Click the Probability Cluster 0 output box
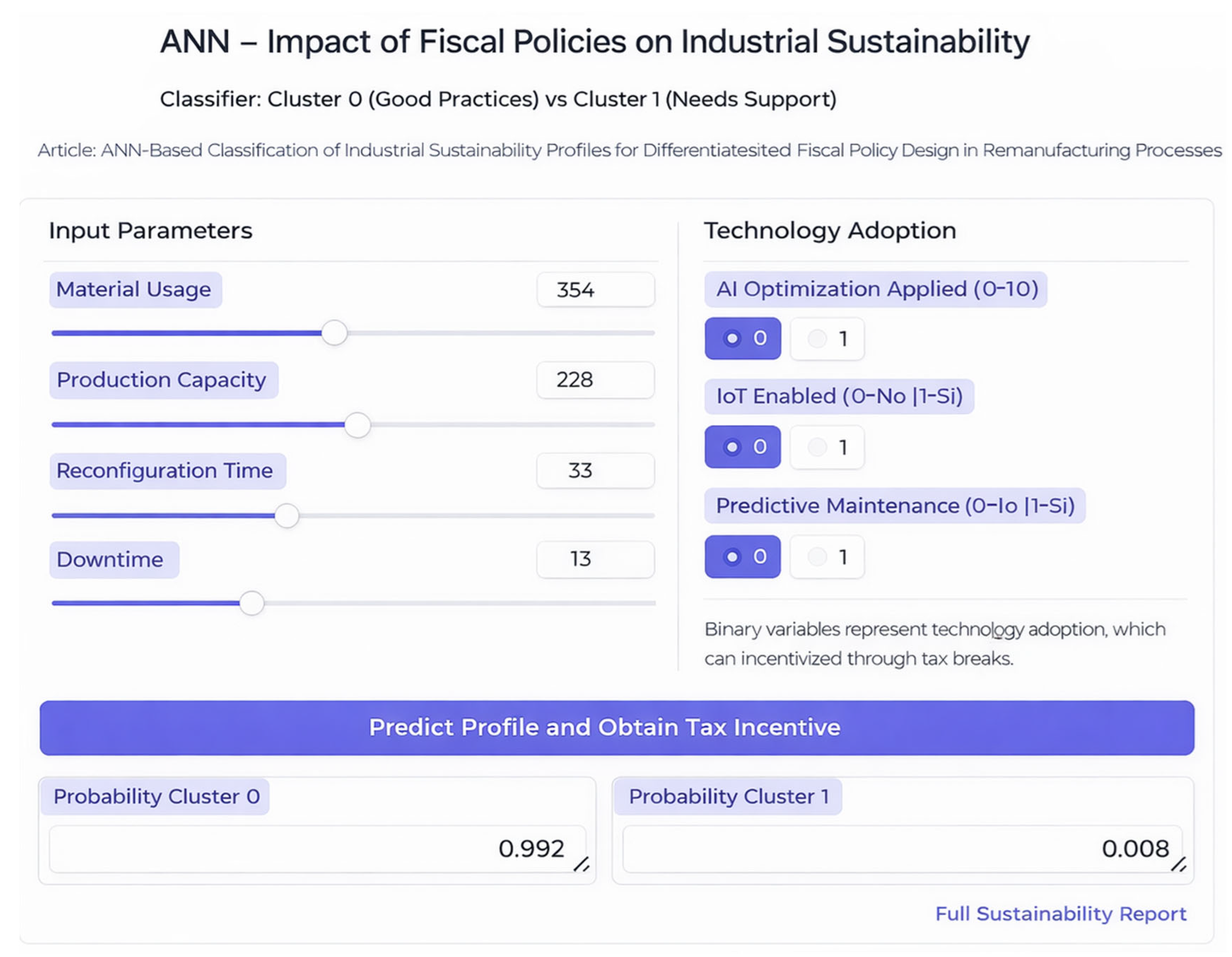The height and width of the screenshot is (957, 1232). tap(318, 849)
